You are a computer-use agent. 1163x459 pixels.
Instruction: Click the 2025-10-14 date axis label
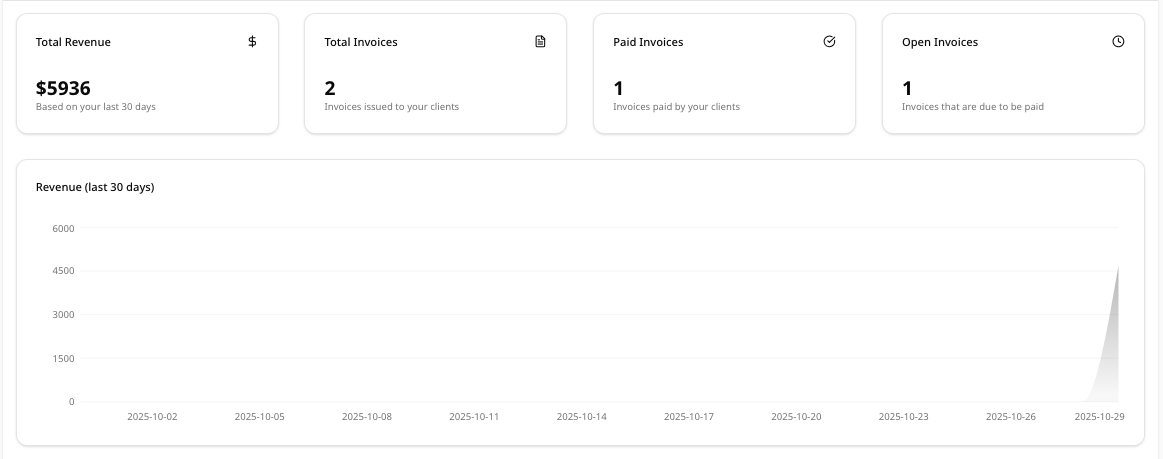[x=581, y=416]
